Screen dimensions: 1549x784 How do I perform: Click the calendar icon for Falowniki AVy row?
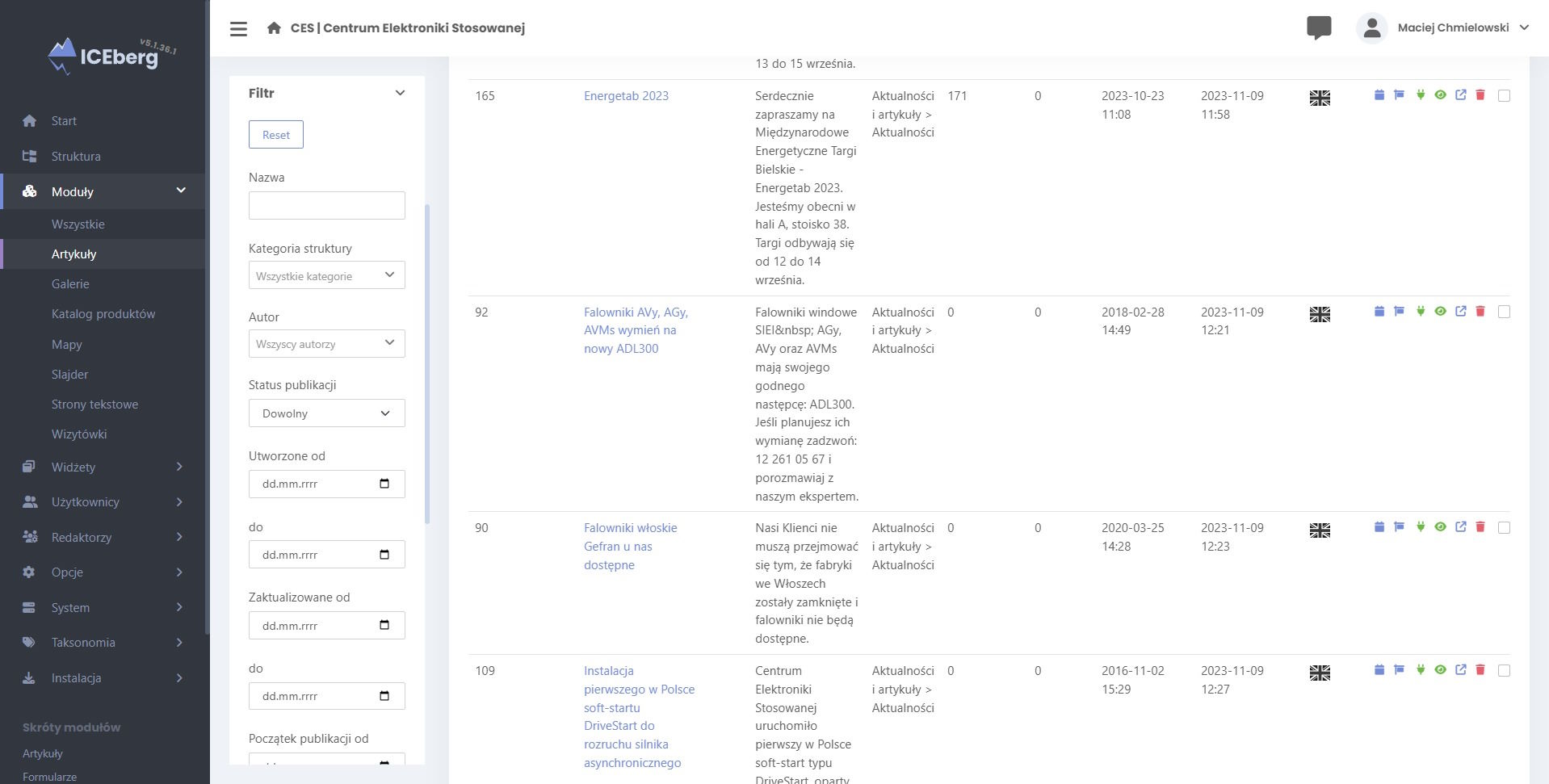pyautogui.click(x=1379, y=312)
